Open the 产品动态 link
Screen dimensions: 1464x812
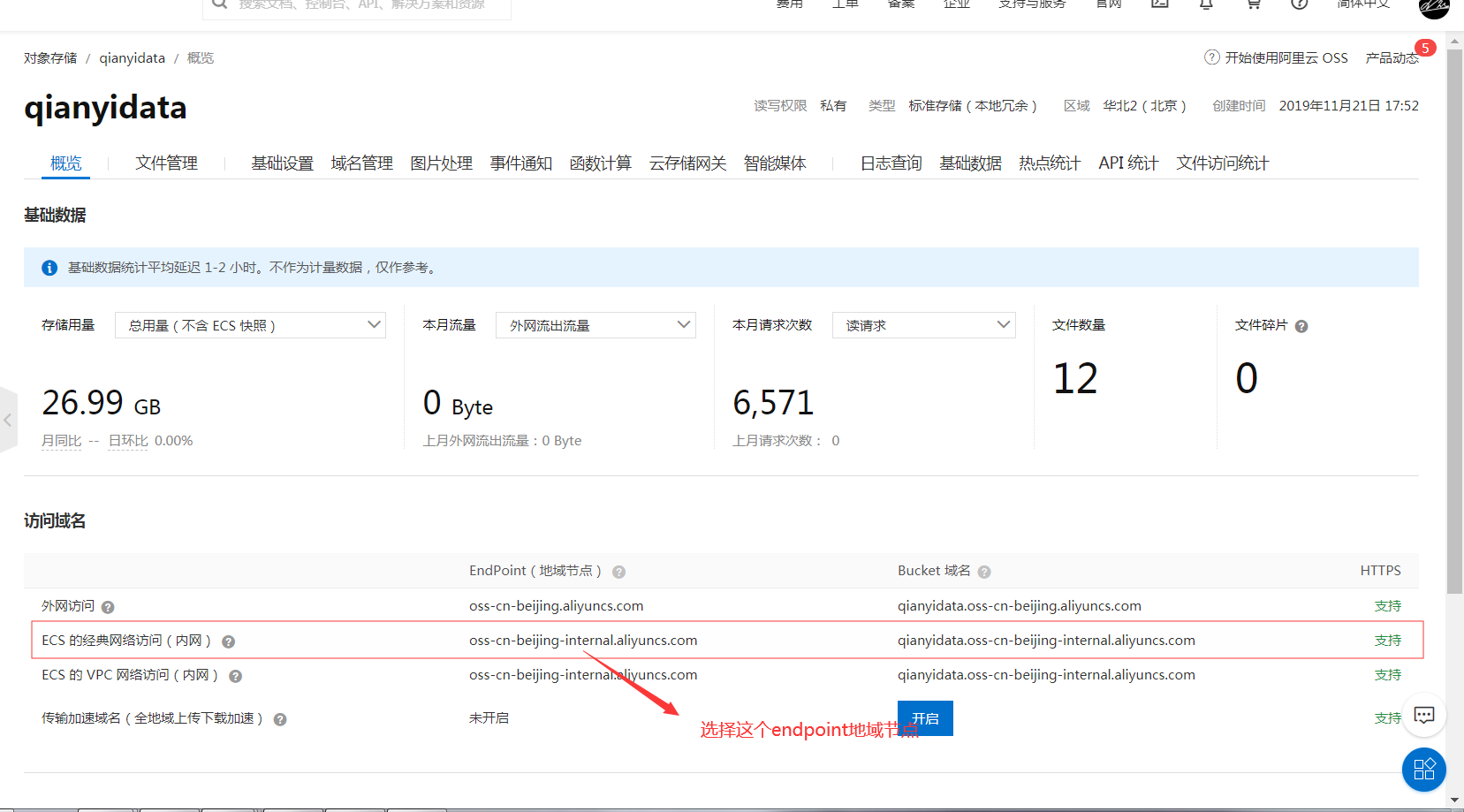pos(1392,57)
